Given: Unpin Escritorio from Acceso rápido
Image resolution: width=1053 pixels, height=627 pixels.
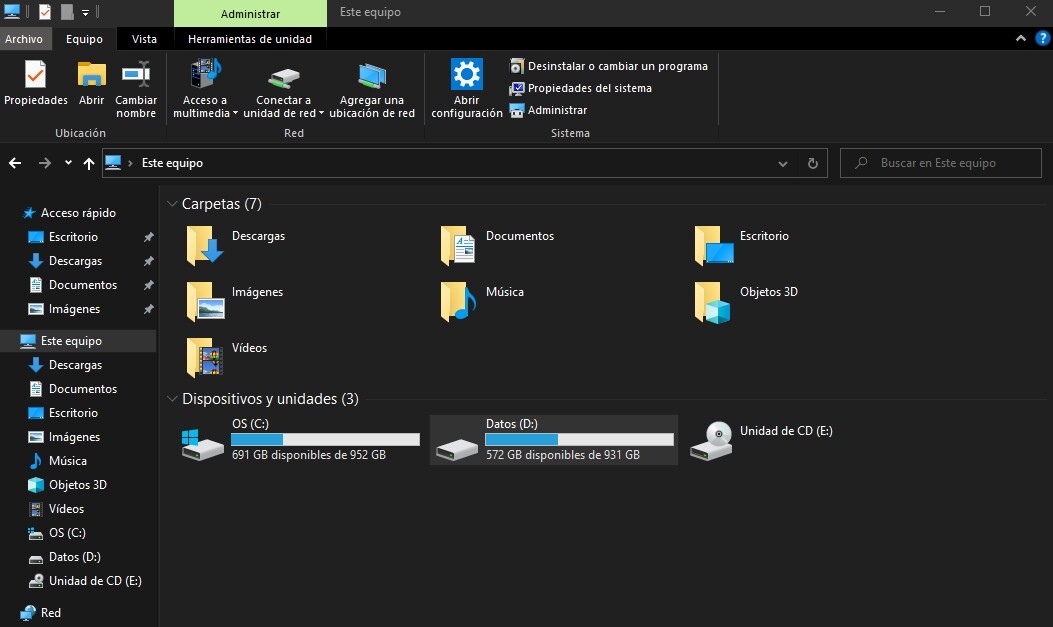Looking at the screenshot, I should [148, 237].
